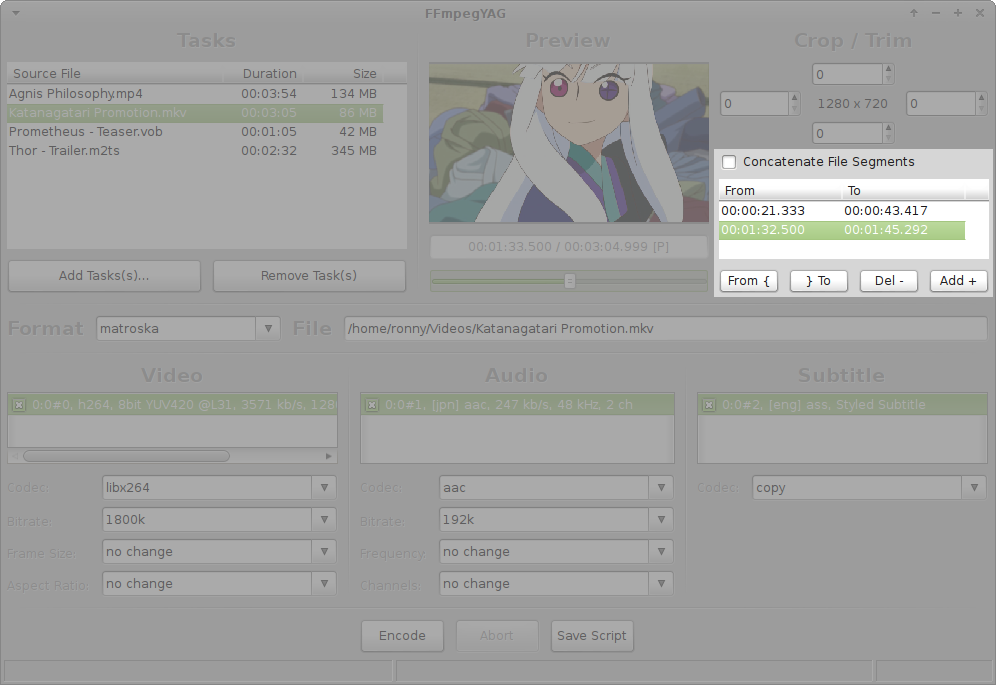Click the right crop value field
Viewport: 996px width, 685px height.
(941, 104)
